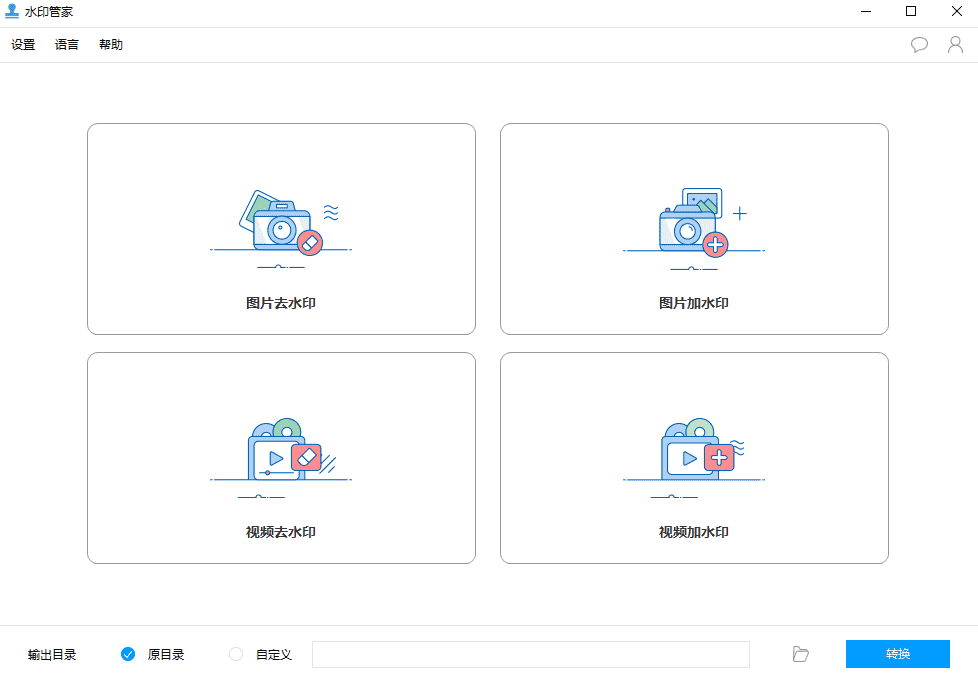Maximize the 水印管家 window
This screenshot has height=677, width=978.
(x=910, y=12)
